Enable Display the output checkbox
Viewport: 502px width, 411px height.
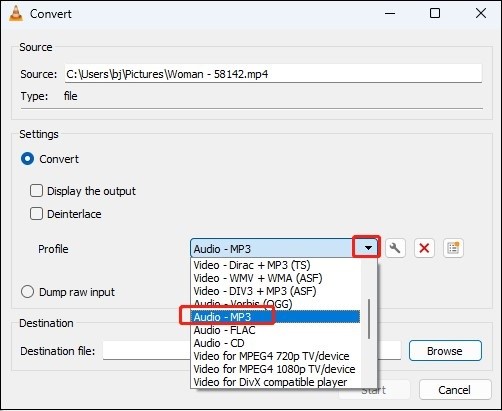(x=36, y=191)
